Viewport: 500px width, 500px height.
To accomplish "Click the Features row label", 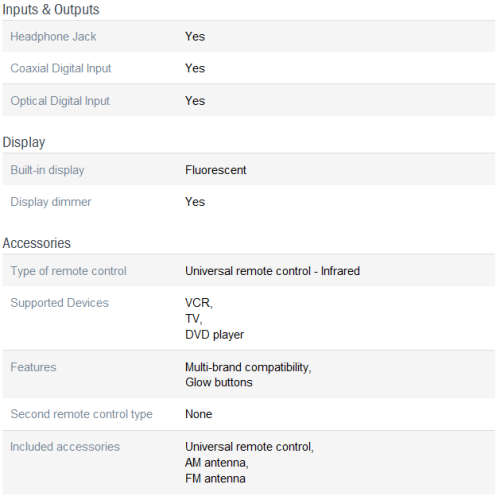I will pos(33,367).
